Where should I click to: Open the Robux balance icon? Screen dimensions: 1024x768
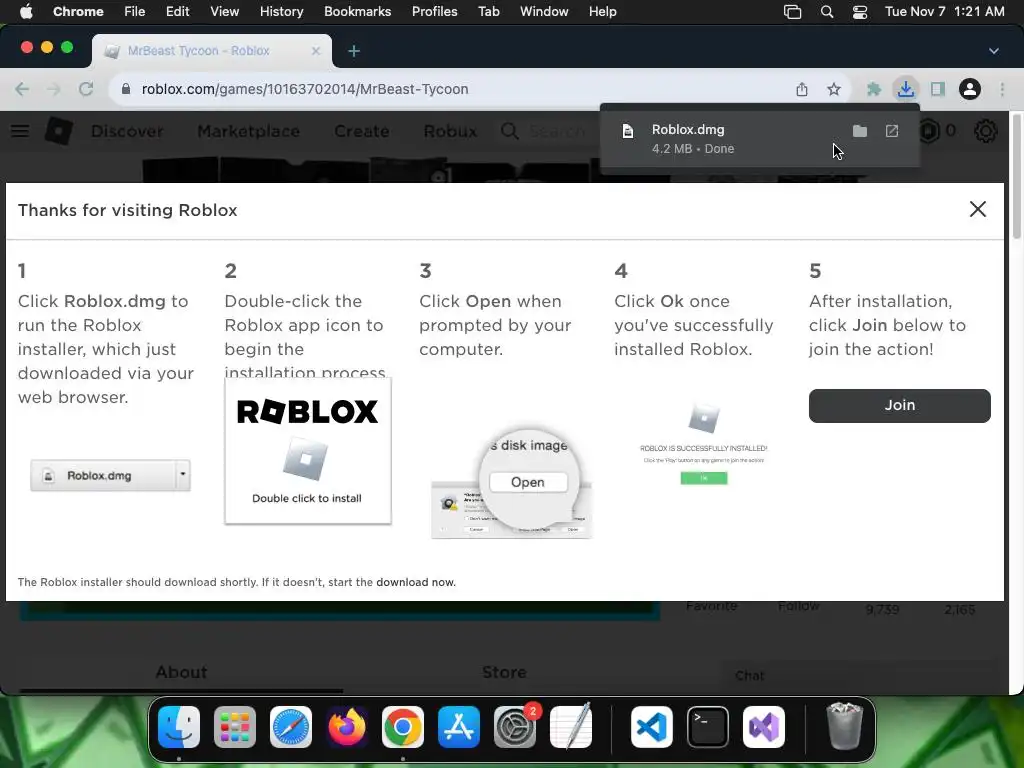[929, 131]
